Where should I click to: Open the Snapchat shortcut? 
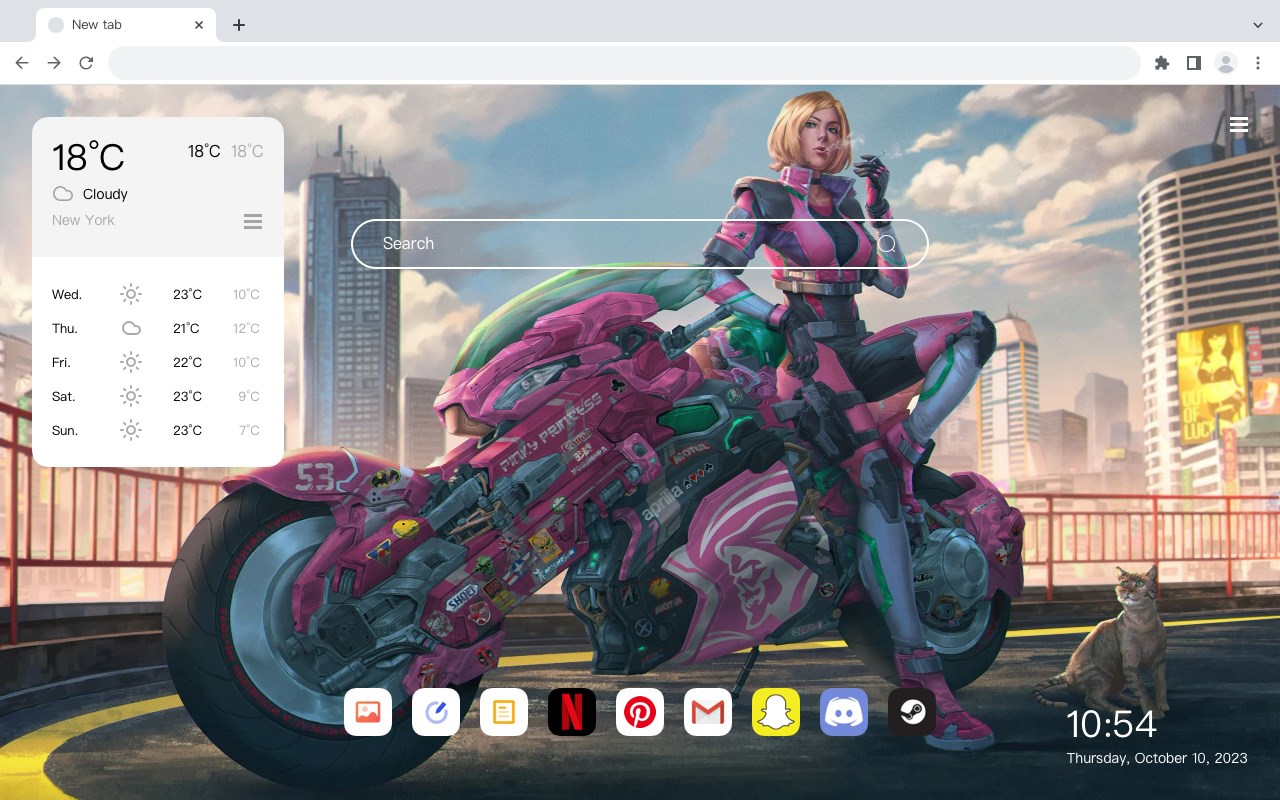click(x=776, y=712)
